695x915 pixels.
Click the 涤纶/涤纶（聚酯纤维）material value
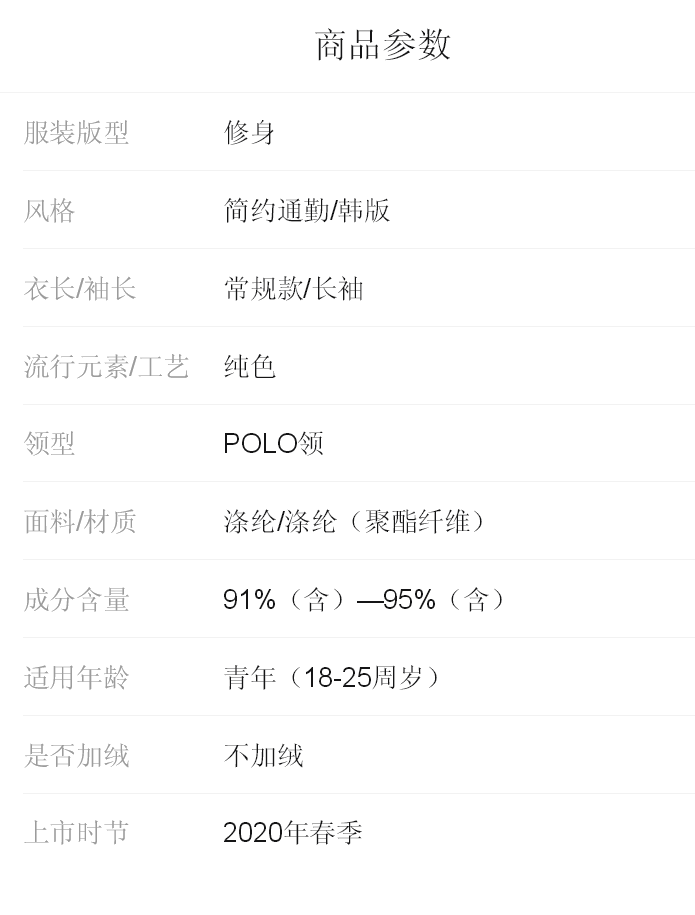coord(355,522)
